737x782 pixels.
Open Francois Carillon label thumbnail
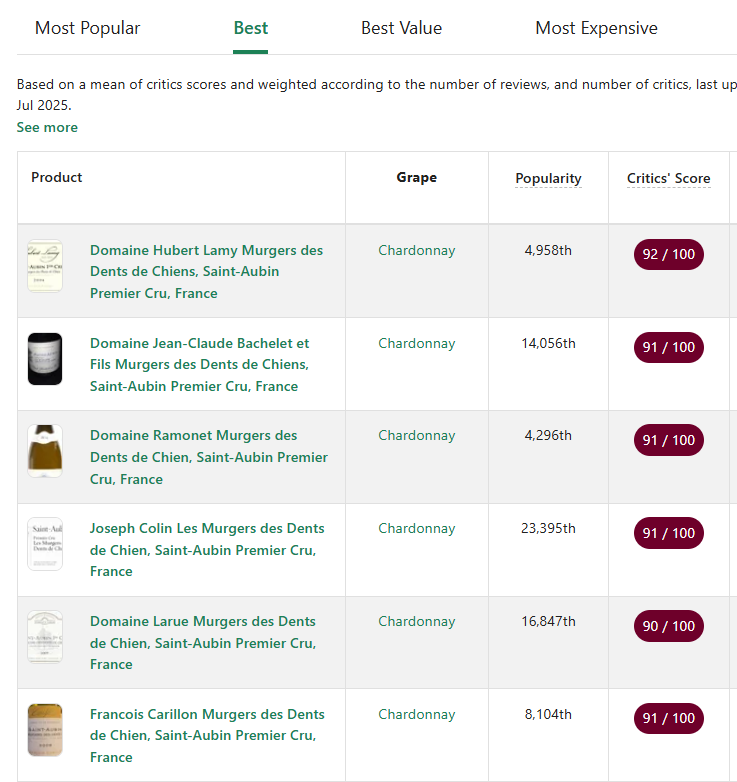[45, 730]
